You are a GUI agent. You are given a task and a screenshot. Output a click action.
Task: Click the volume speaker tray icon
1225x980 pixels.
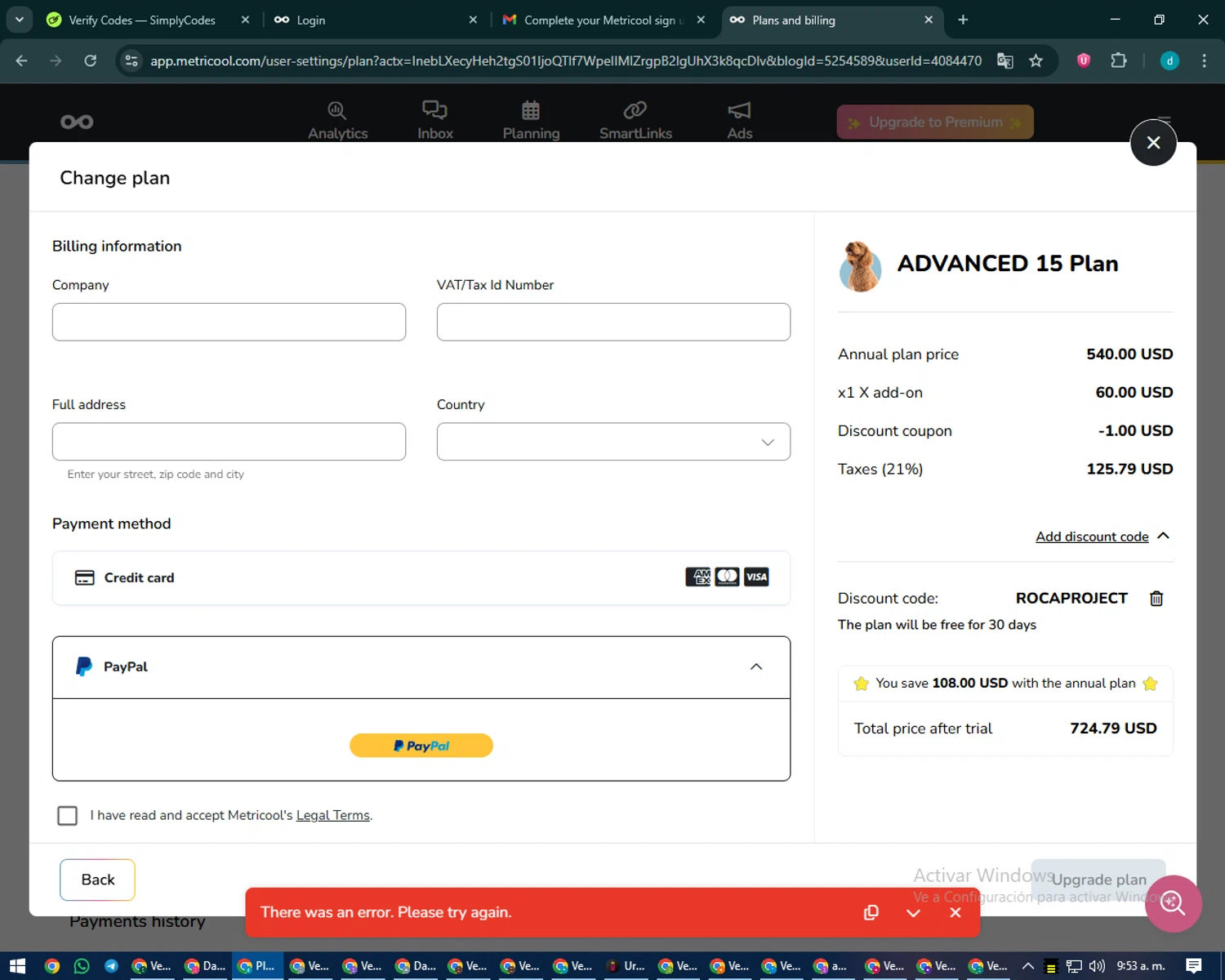[x=1097, y=966]
